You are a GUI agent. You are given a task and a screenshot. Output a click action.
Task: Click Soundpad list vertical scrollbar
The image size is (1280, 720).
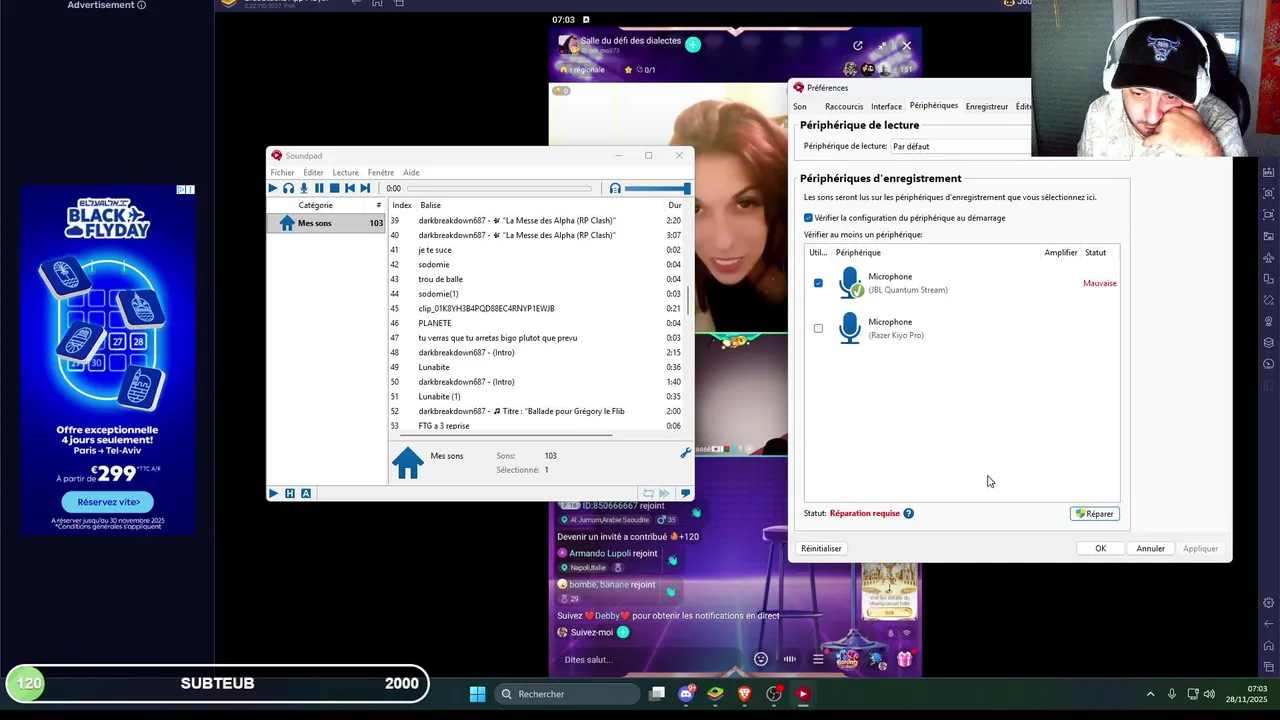(x=688, y=300)
